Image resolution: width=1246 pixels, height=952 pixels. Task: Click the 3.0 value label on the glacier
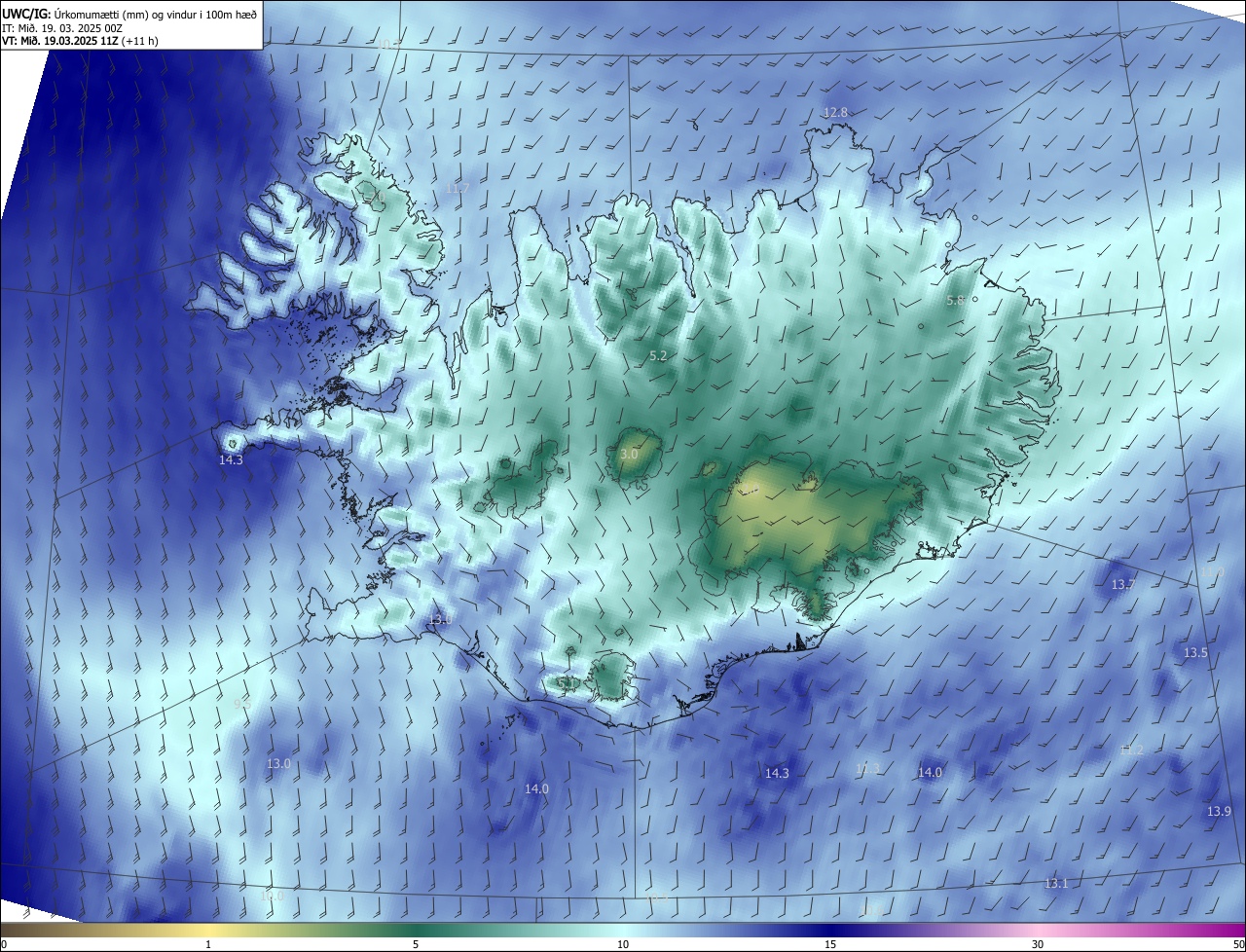(629, 455)
